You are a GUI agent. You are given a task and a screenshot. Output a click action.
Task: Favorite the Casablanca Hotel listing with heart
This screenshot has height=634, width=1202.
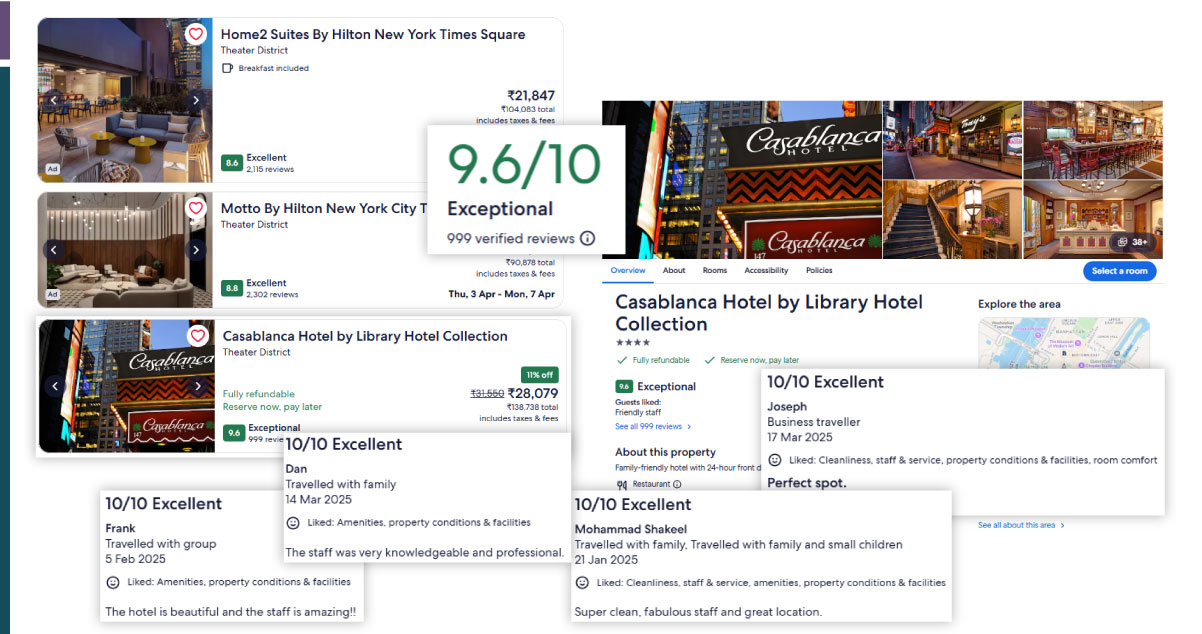[x=198, y=336]
